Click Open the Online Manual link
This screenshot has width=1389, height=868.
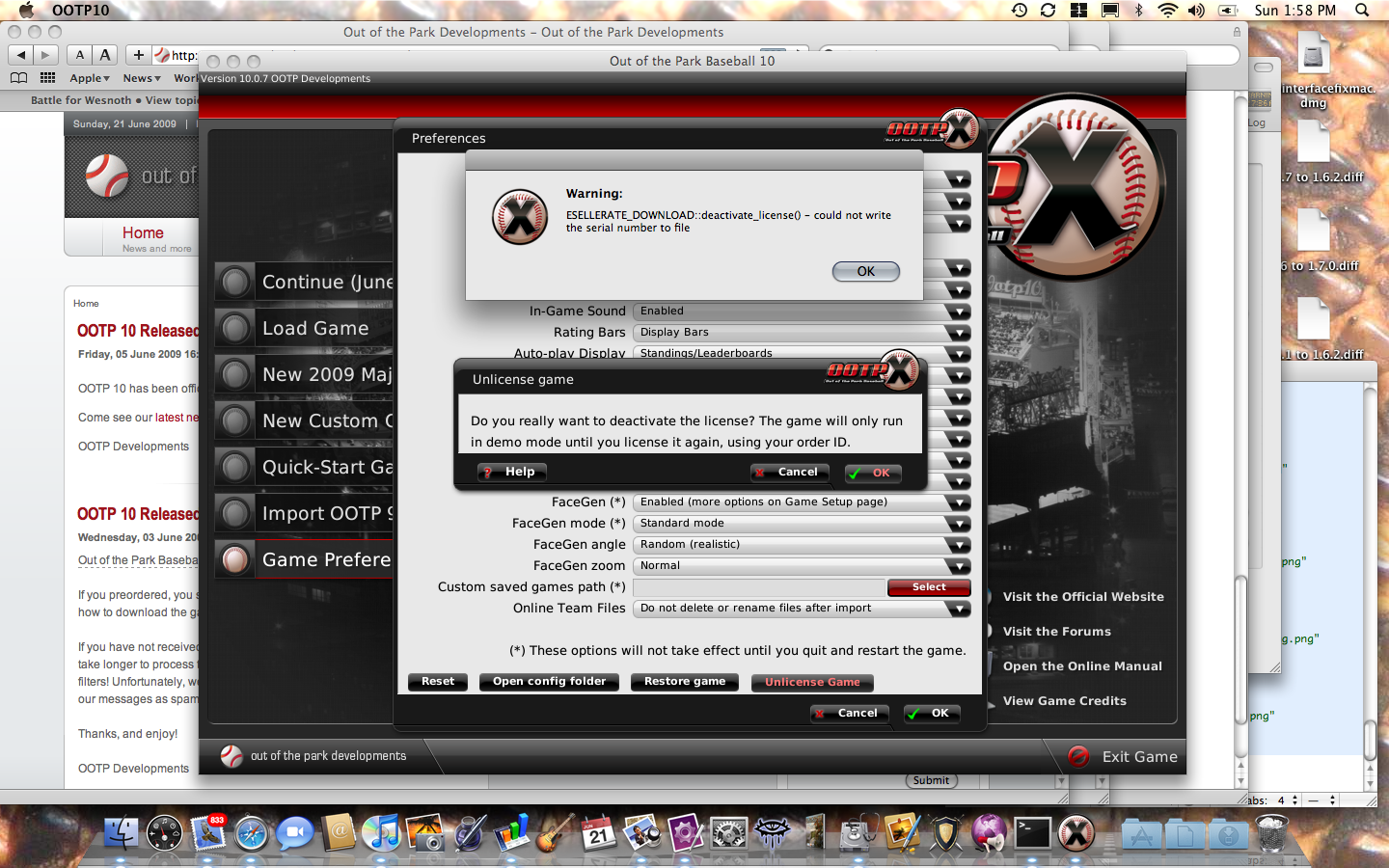[x=1082, y=666]
